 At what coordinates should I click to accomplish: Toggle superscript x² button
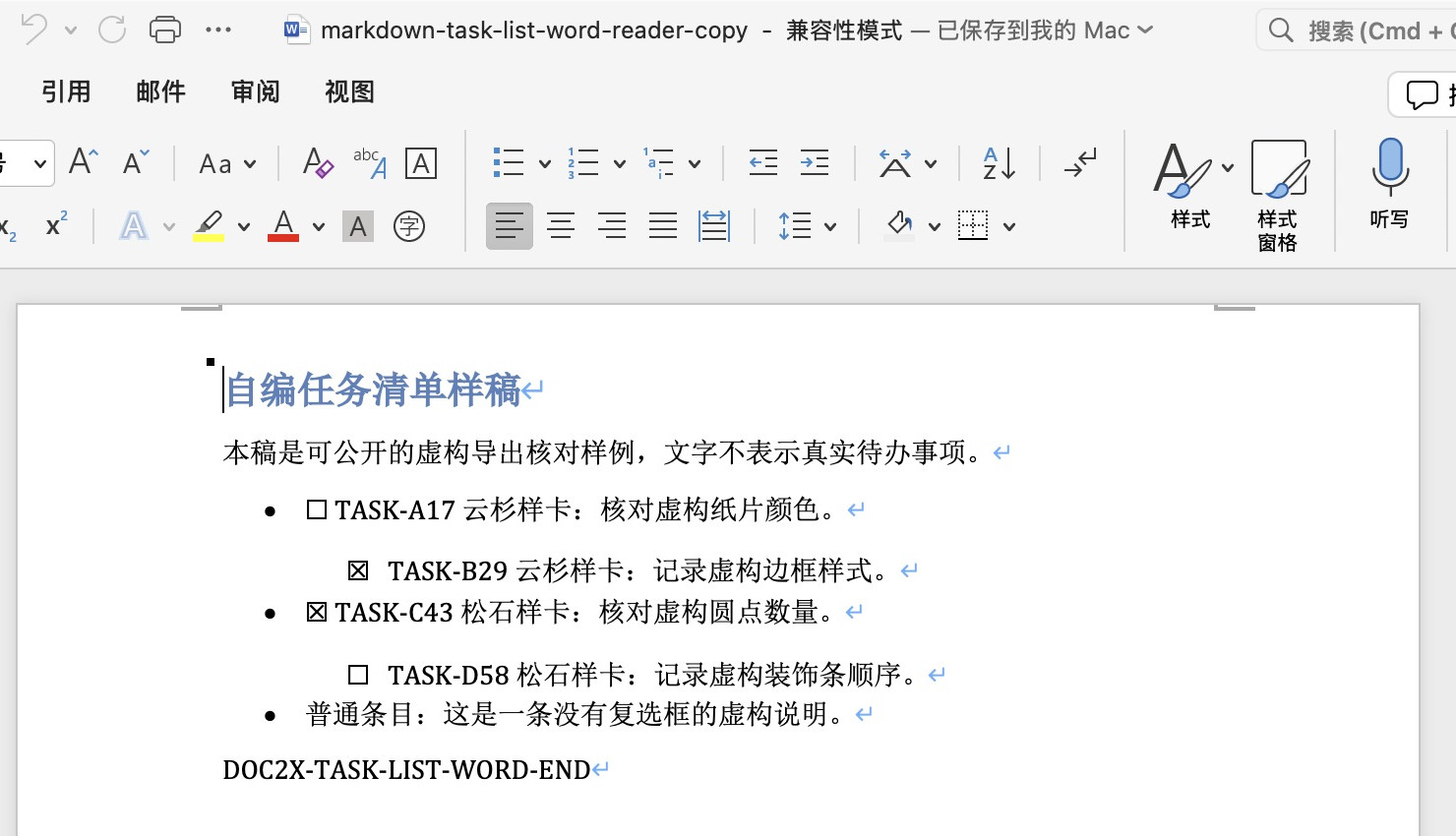(x=57, y=225)
